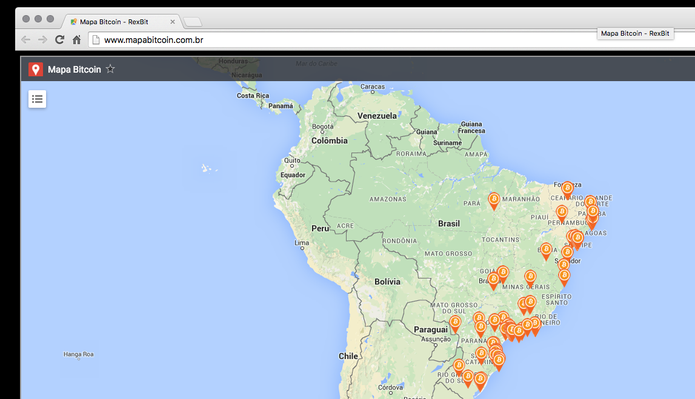695x399 pixels.
Task: Click the red Google Maps pin logo
Action: point(35,70)
